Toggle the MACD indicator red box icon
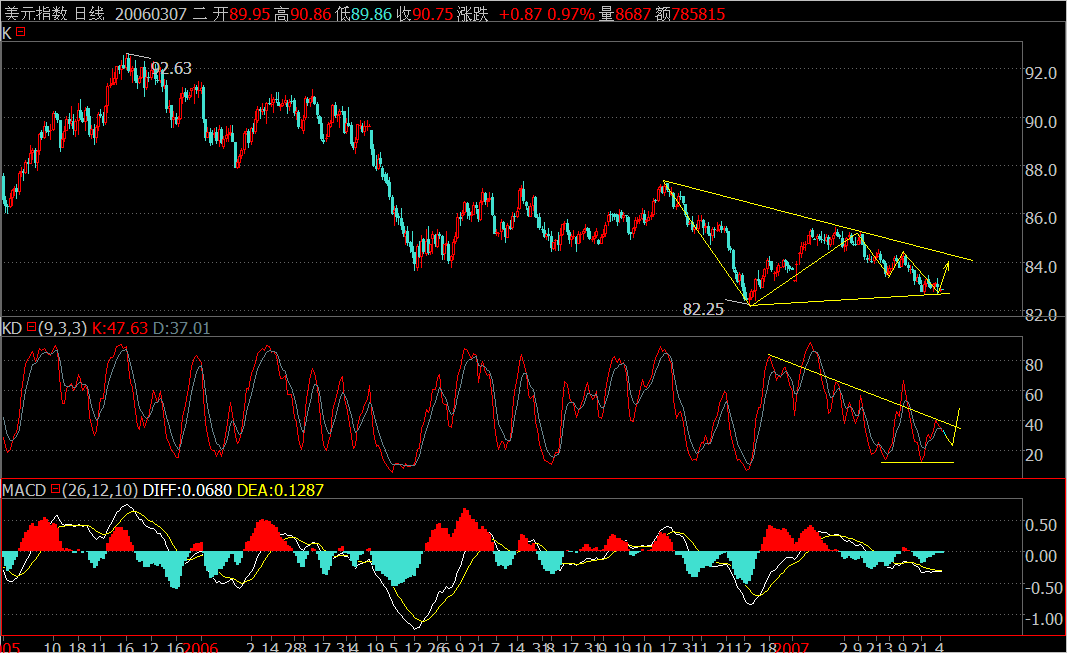This screenshot has height=653, width=1067. [56, 489]
